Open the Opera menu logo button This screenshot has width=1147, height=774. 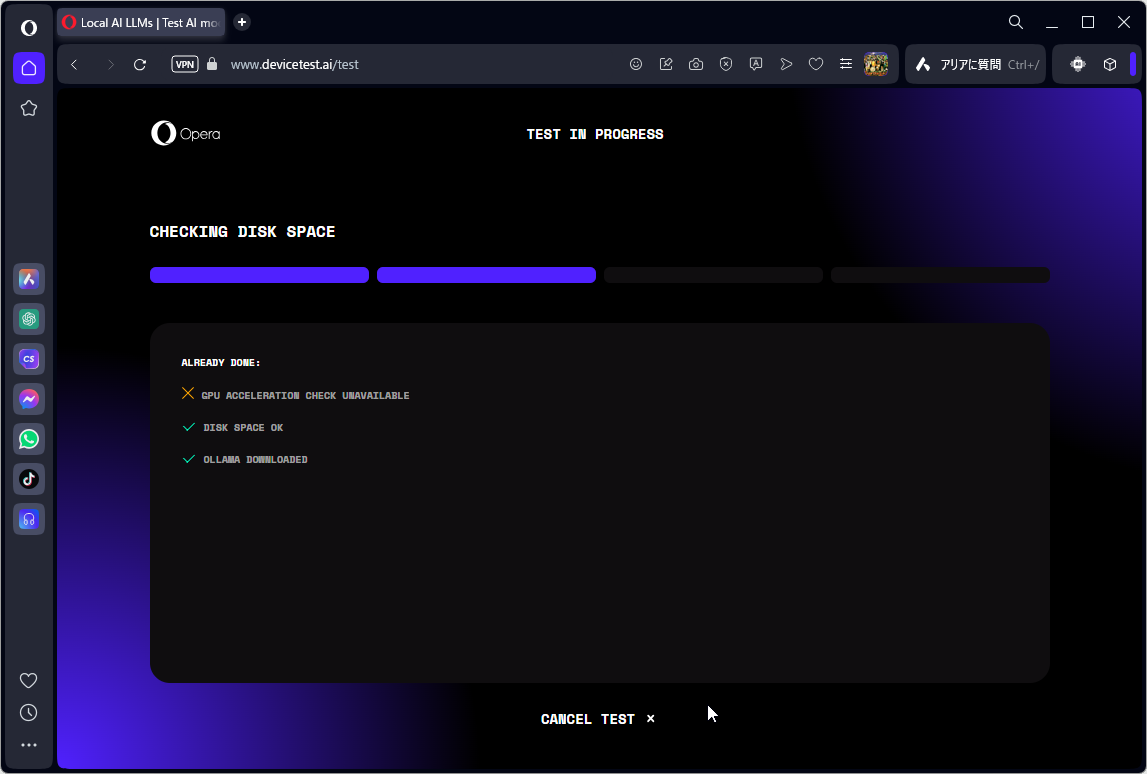coord(29,28)
